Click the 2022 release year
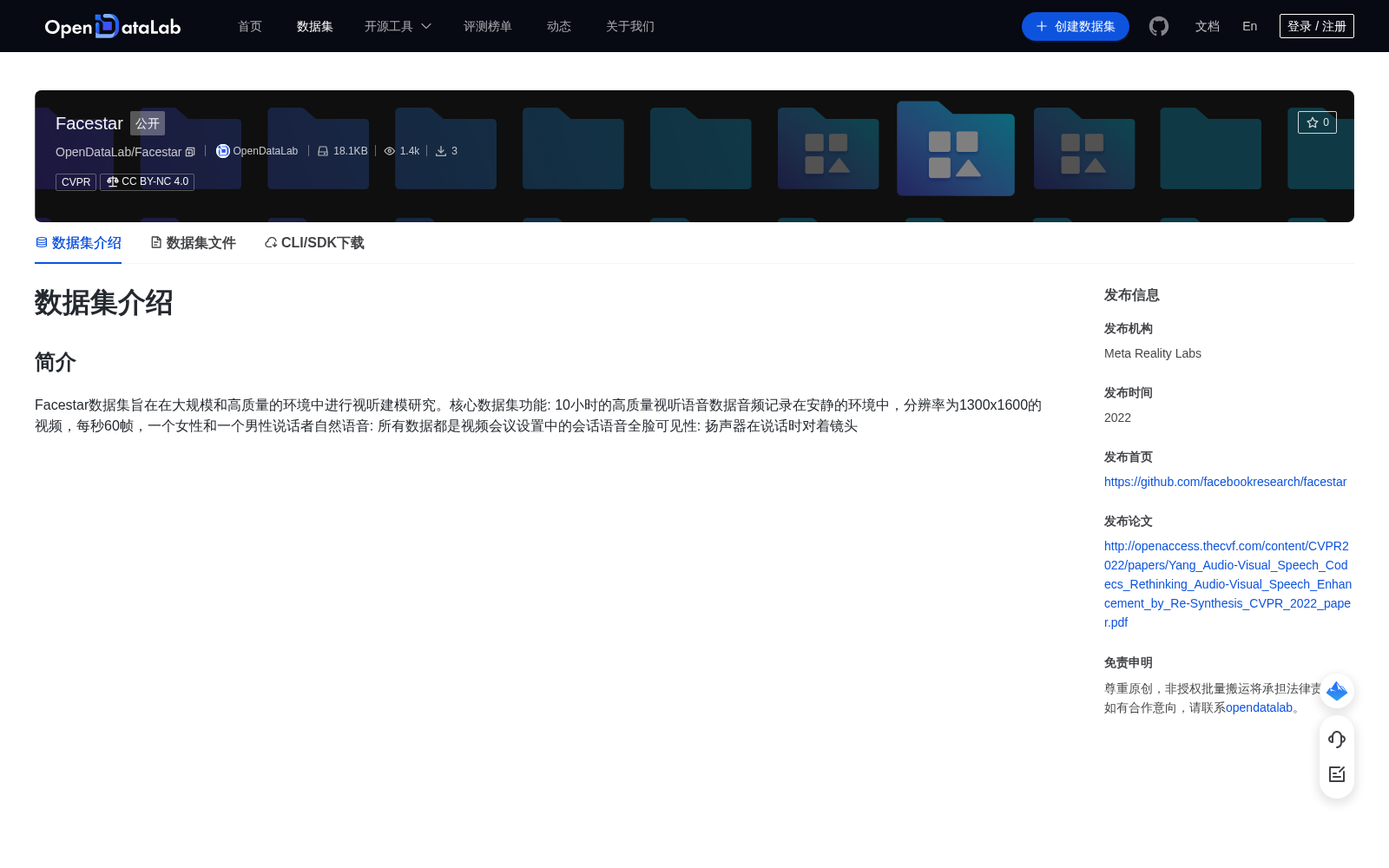The height and width of the screenshot is (868, 1389). click(x=1117, y=418)
